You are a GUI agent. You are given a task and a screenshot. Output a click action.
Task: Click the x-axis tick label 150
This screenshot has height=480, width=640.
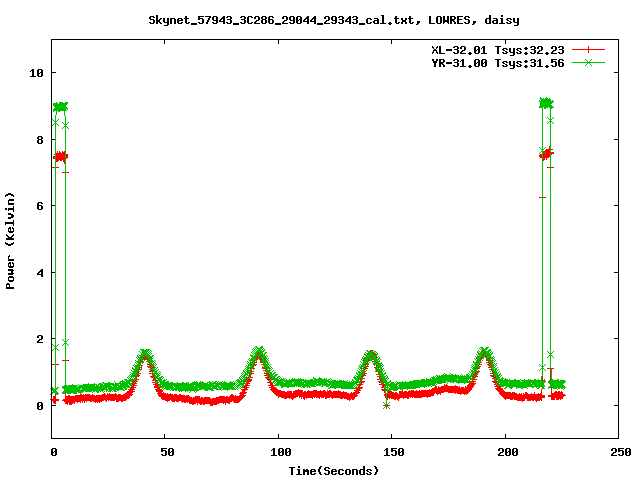tap(393, 452)
